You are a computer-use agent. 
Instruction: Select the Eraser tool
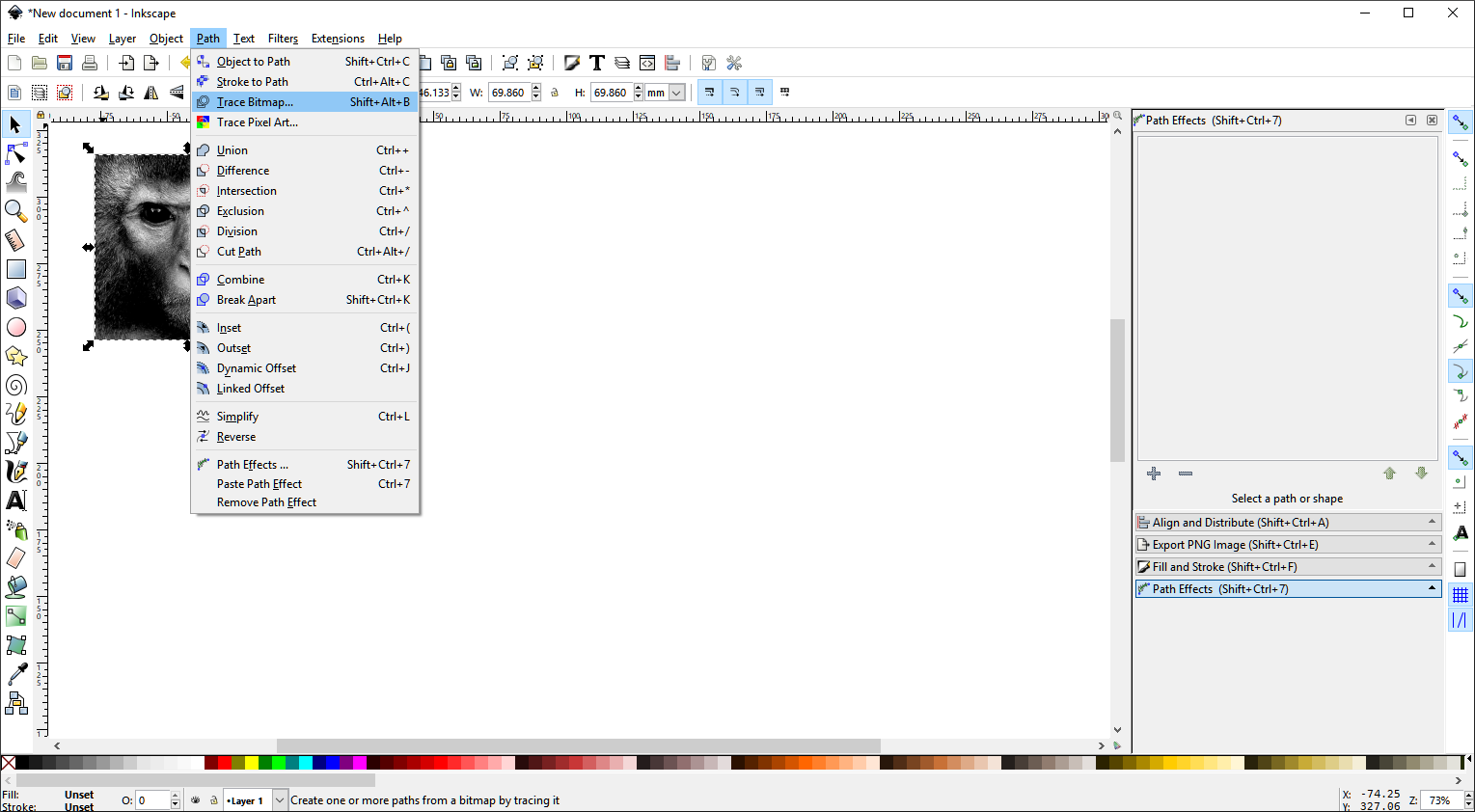[x=15, y=557]
